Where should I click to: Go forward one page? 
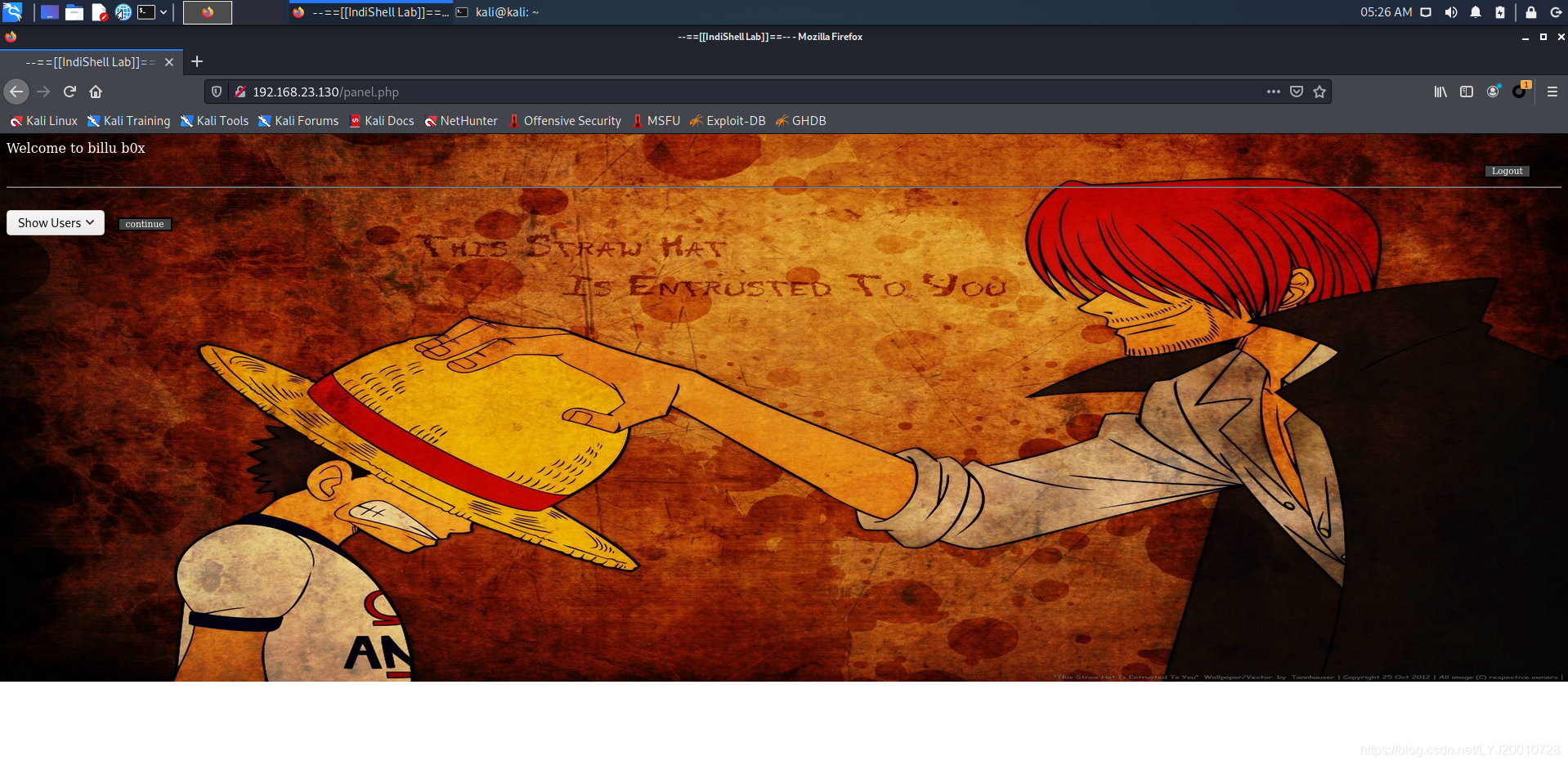pyautogui.click(x=43, y=92)
